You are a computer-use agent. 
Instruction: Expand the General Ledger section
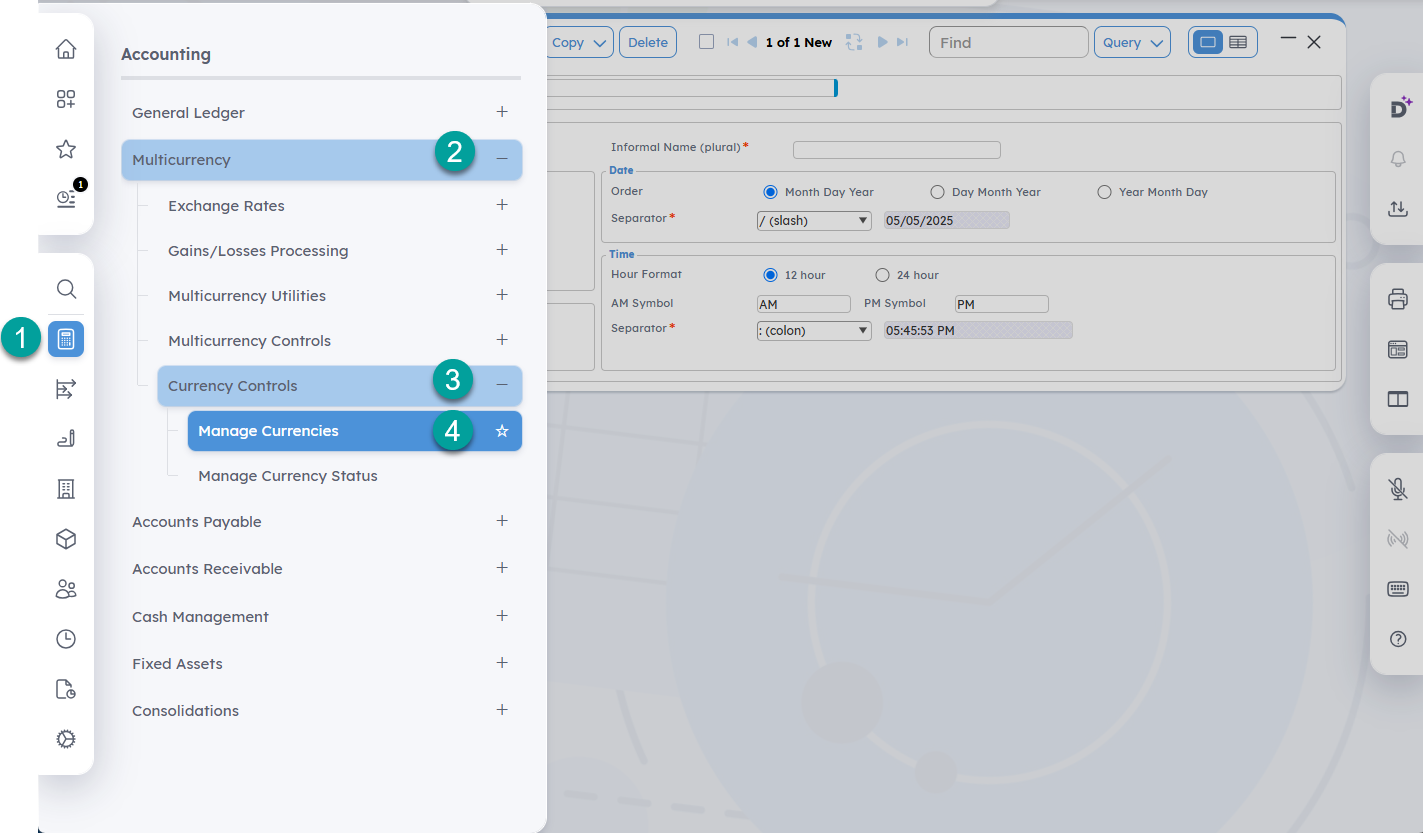tap(502, 112)
